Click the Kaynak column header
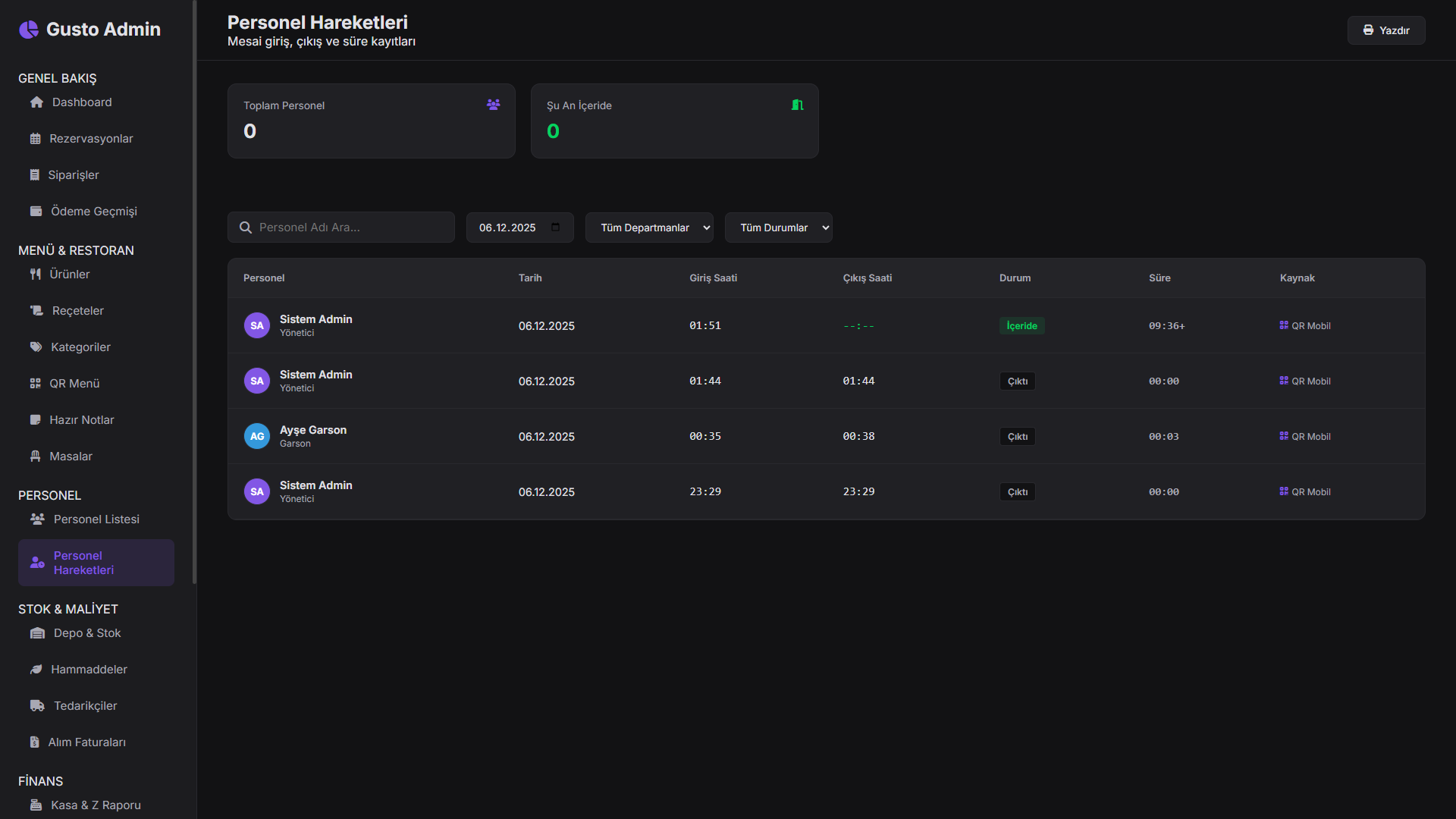 1298,278
